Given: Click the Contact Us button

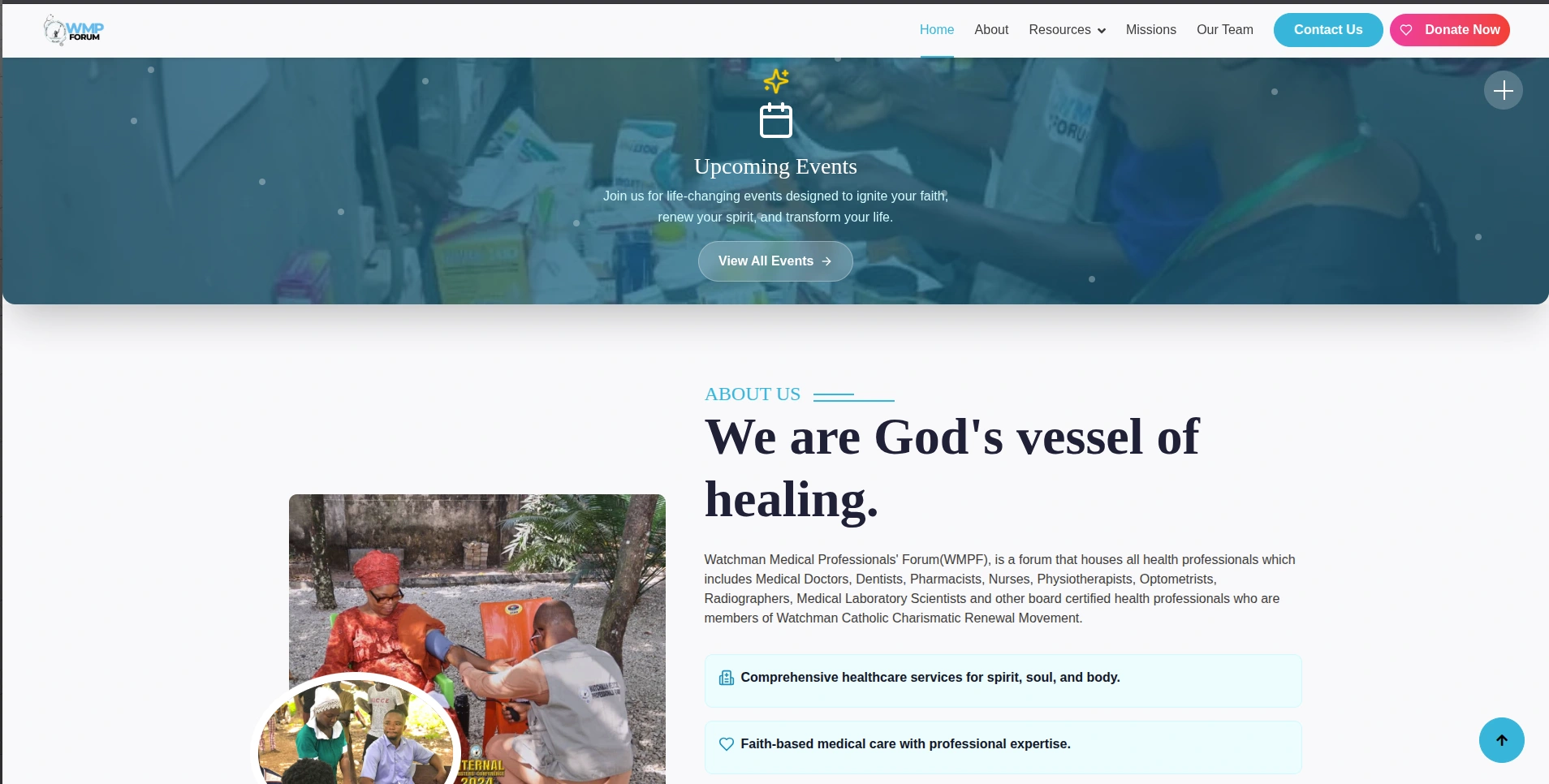Looking at the screenshot, I should tap(1327, 30).
